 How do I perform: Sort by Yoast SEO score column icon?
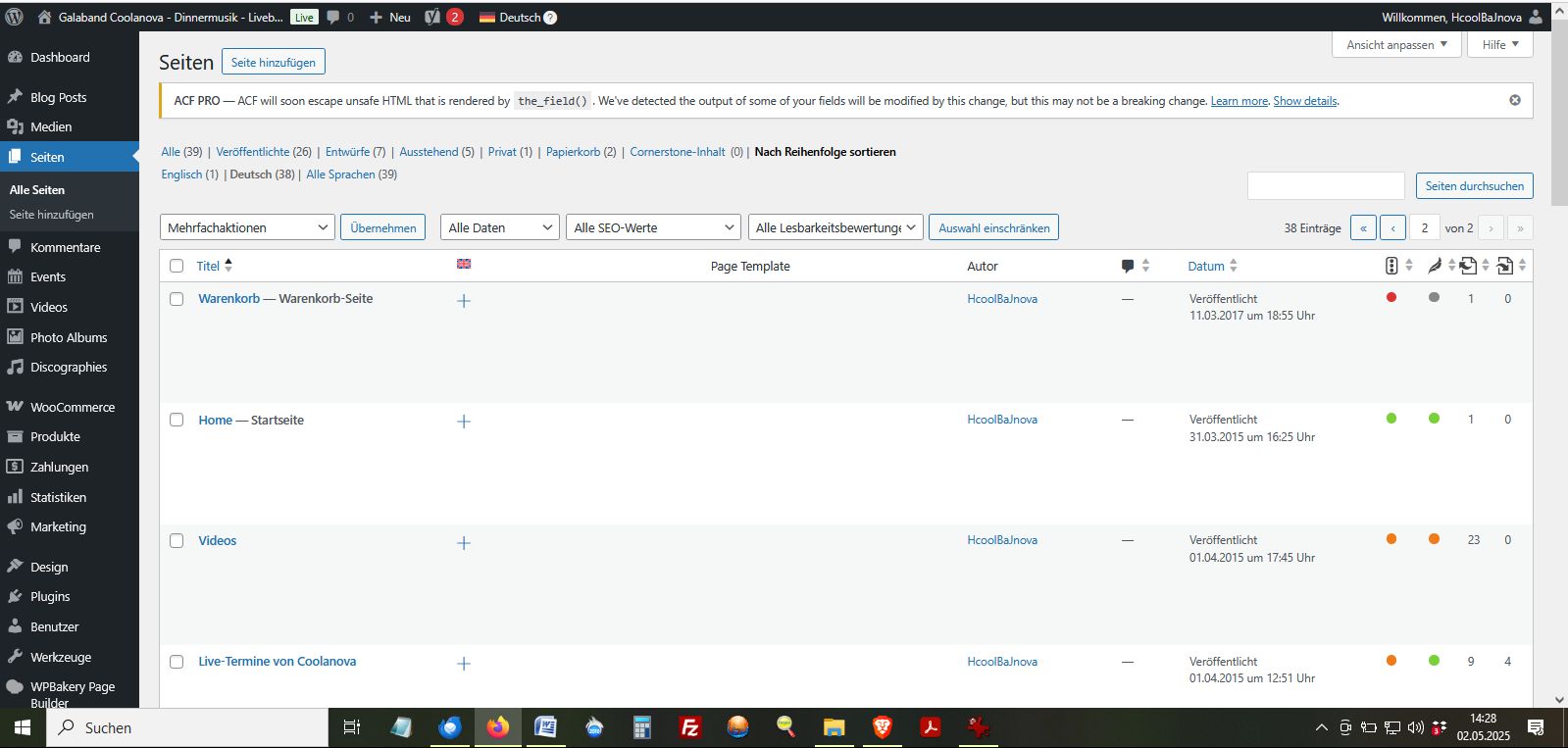coord(1391,266)
